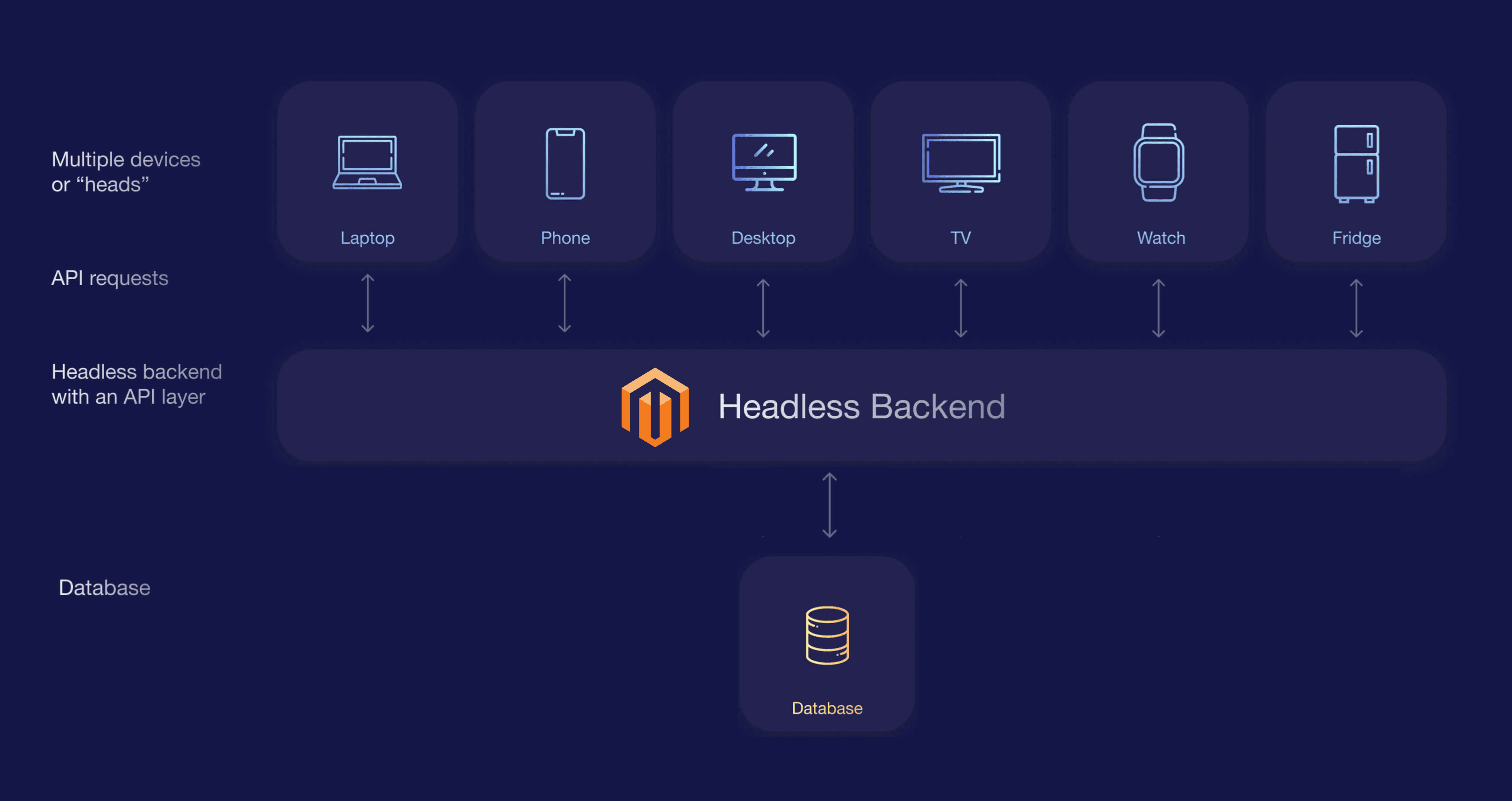This screenshot has width=1512, height=801.
Task: Click the arrow under the Fridge card
Action: coord(1356,308)
